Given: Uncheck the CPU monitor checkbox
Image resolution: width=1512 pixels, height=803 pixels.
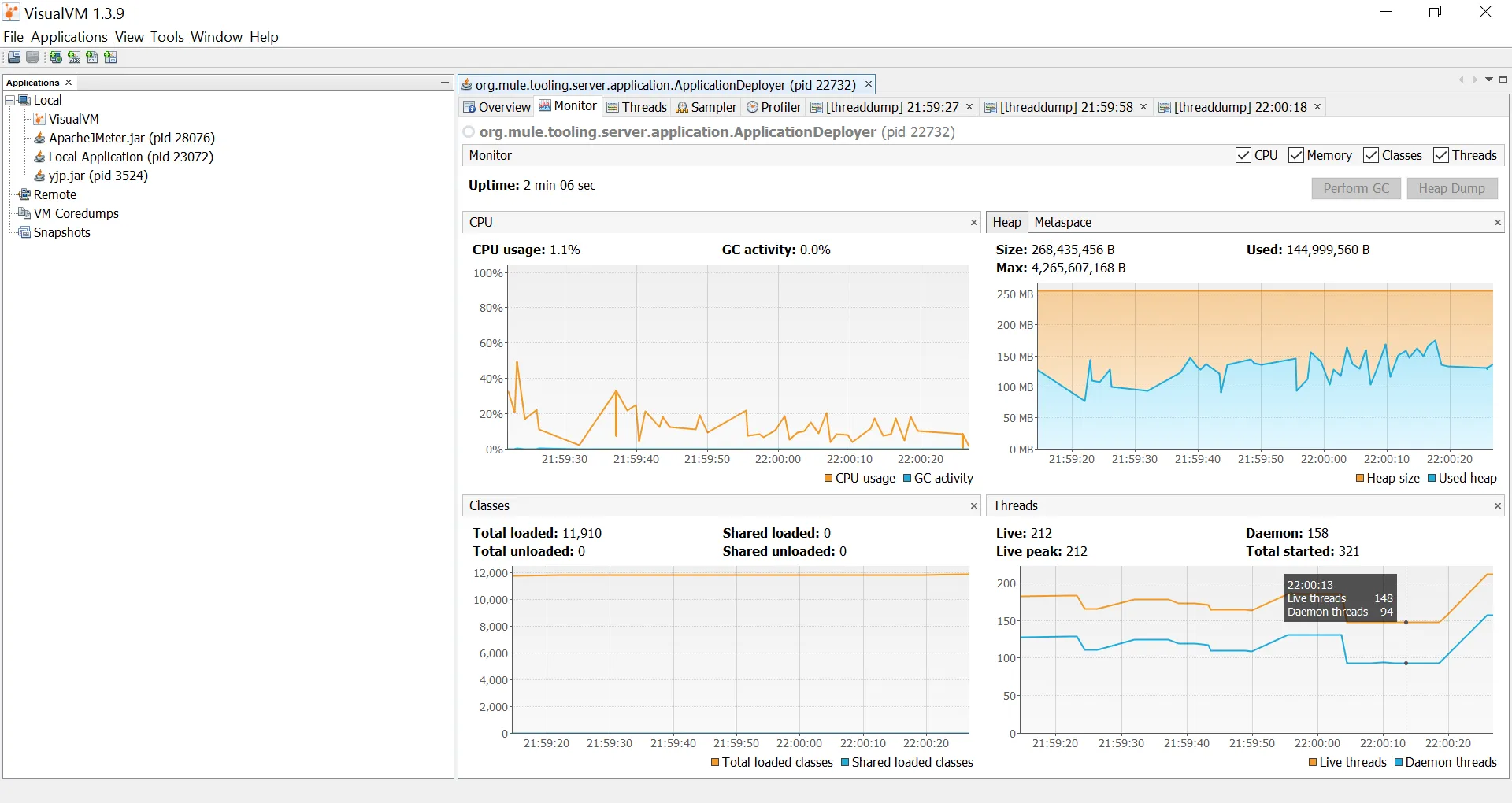Looking at the screenshot, I should coord(1243,155).
